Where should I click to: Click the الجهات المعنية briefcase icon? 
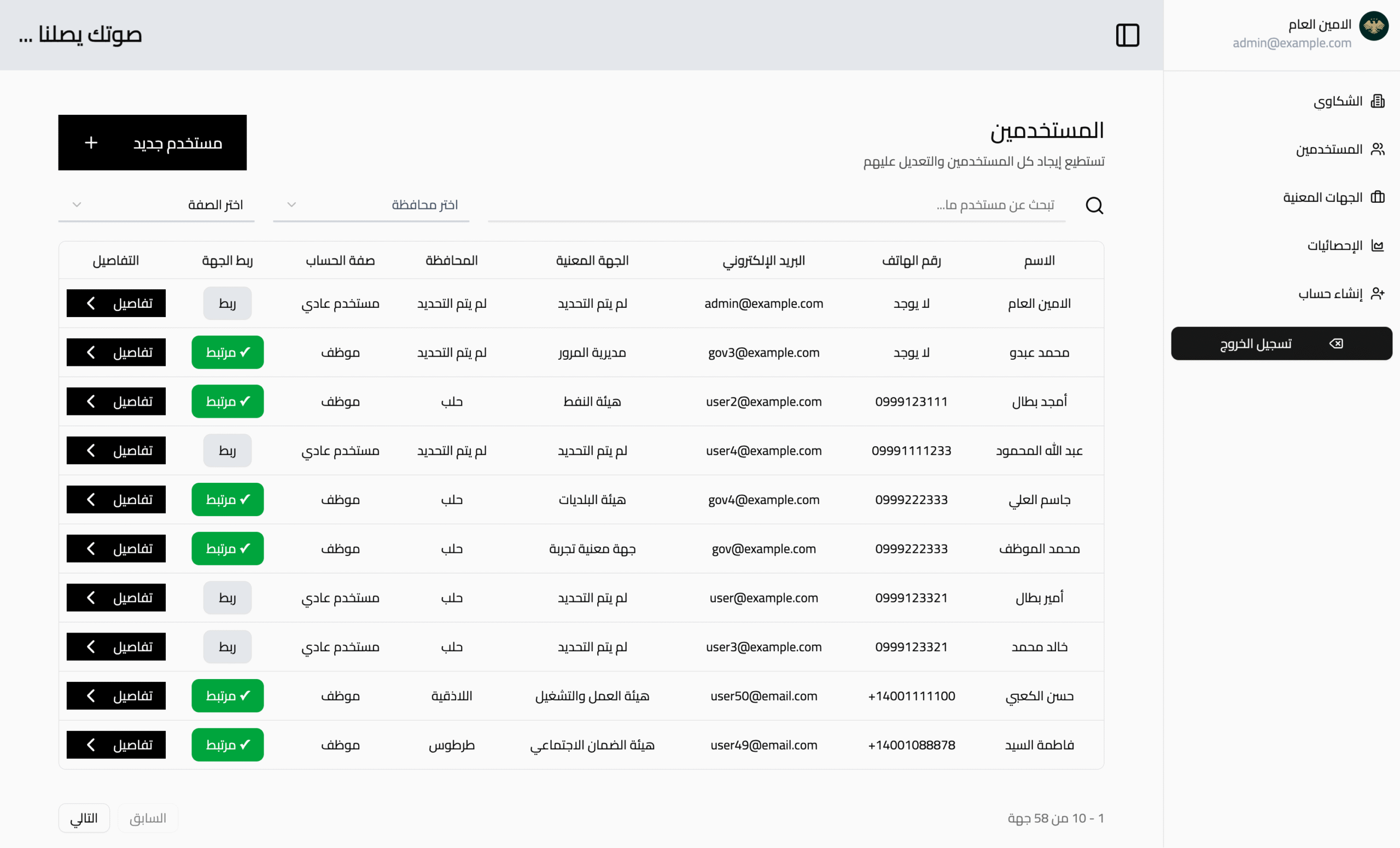click(1377, 197)
